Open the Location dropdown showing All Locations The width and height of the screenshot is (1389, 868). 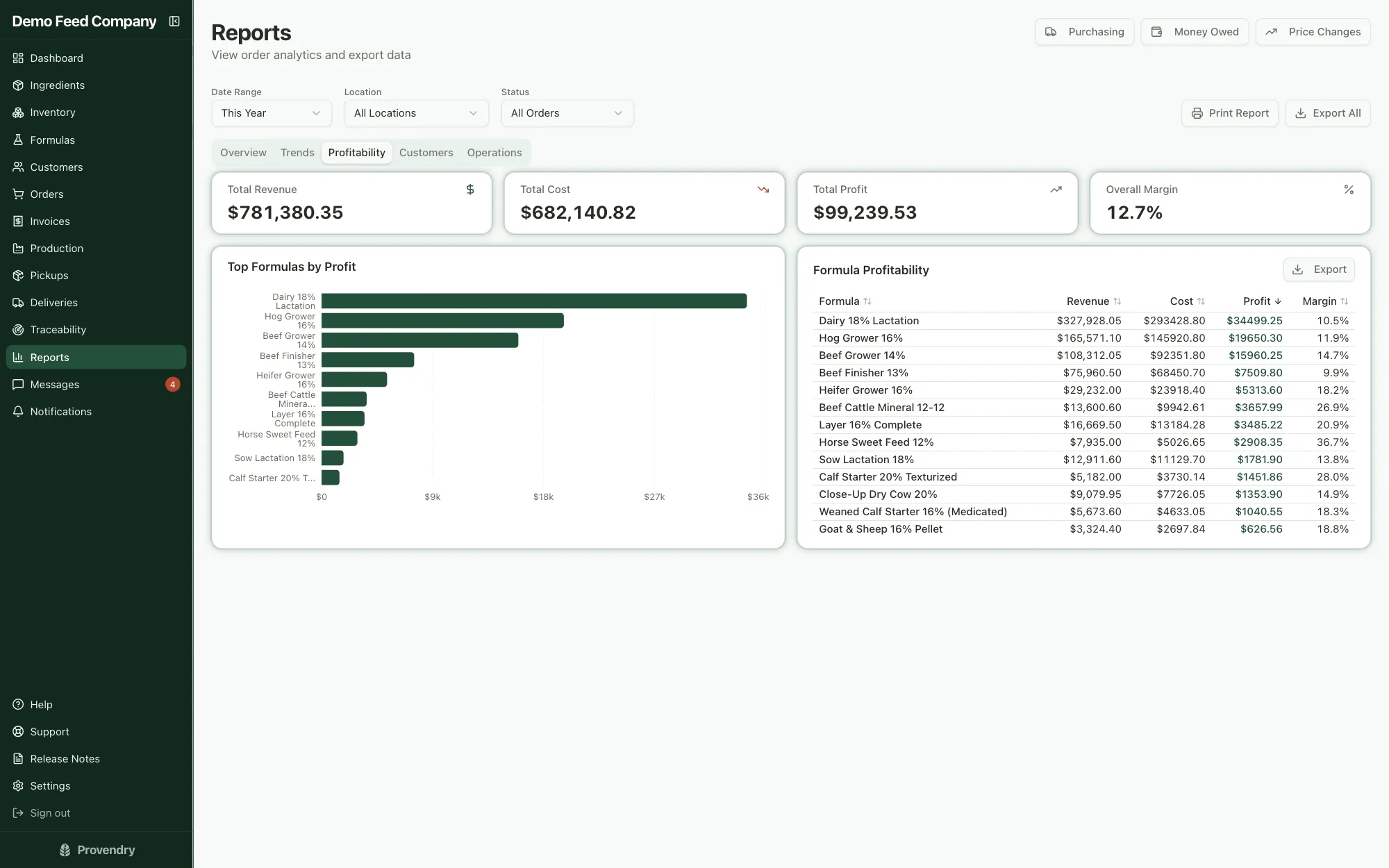pos(416,113)
